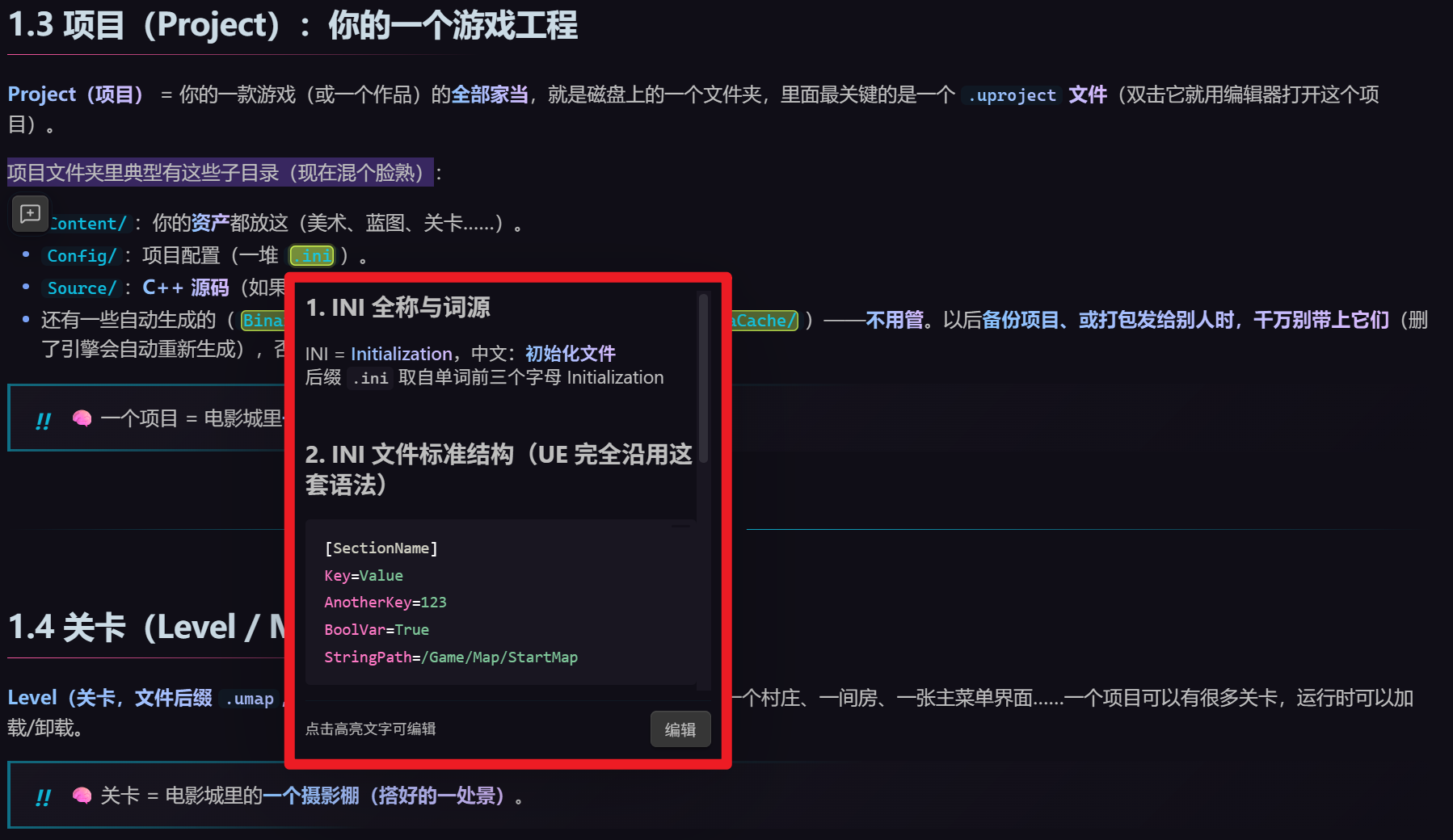Click the '初始化文件' bold text
Image resolution: width=1453 pixels, height=840 pixels.
point(571,354)
